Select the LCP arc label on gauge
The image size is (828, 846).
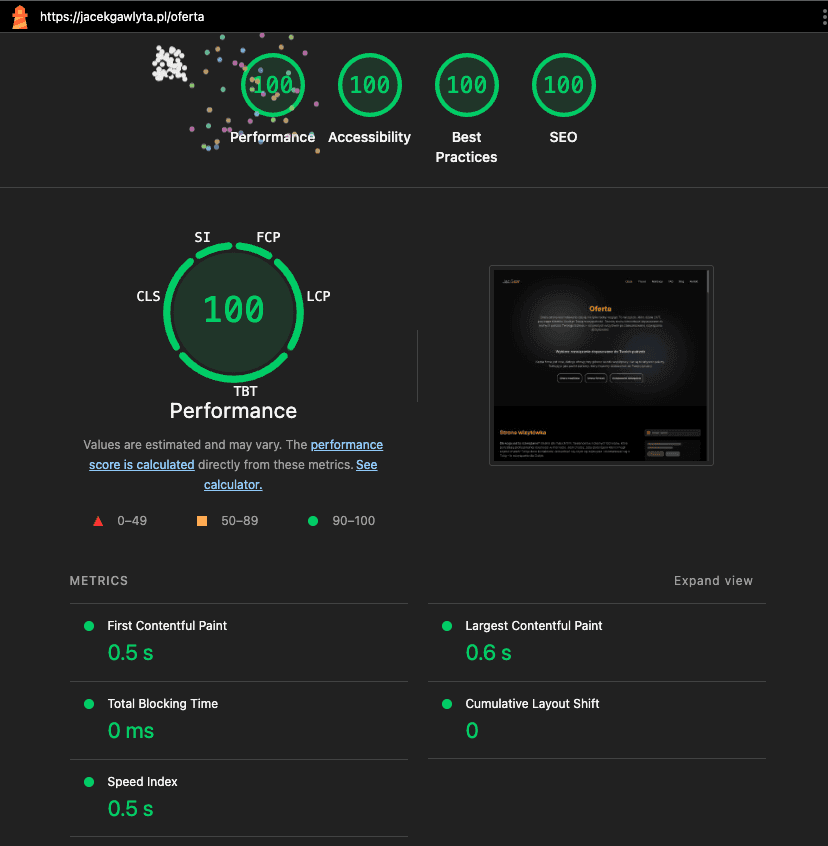(x=318, y=296)
